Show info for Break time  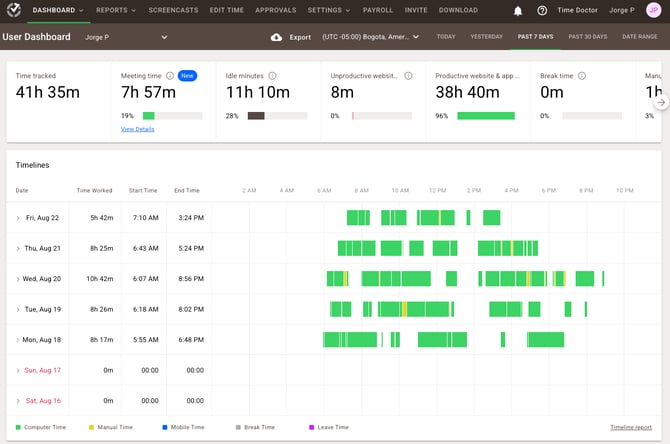(x=583, y=76)
